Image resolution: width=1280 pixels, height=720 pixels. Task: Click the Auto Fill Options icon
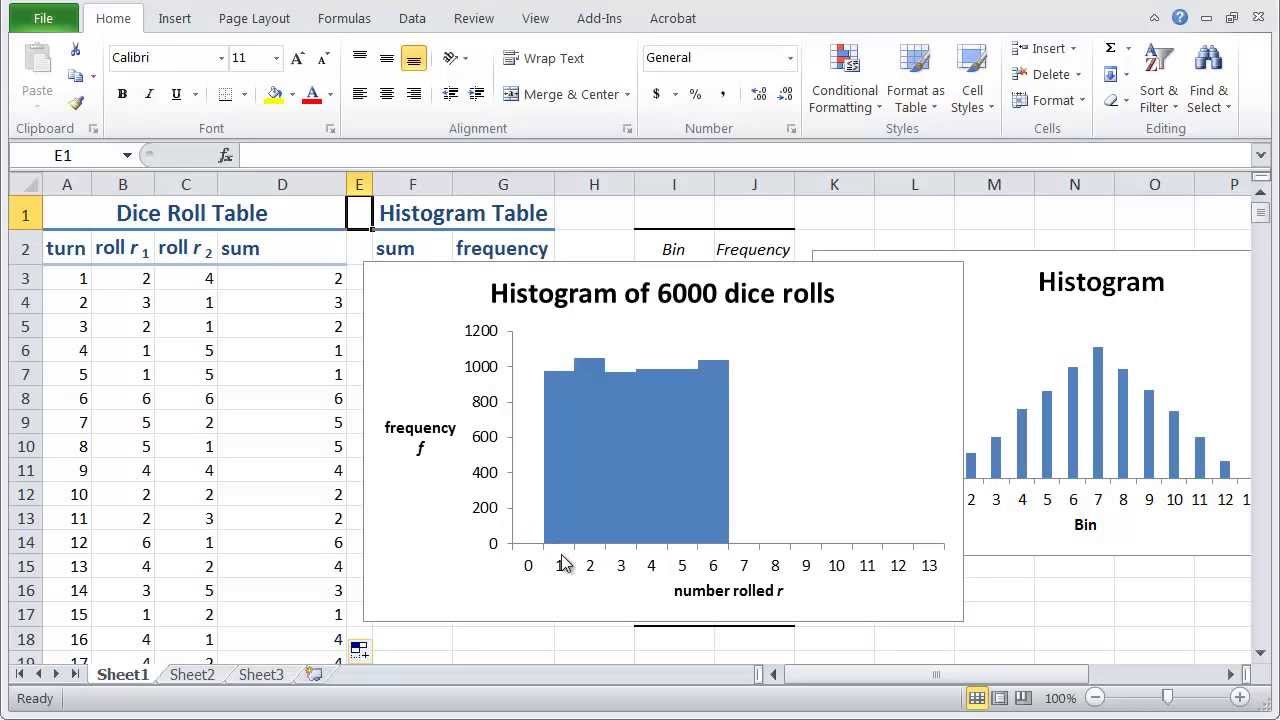coord(359,650)
